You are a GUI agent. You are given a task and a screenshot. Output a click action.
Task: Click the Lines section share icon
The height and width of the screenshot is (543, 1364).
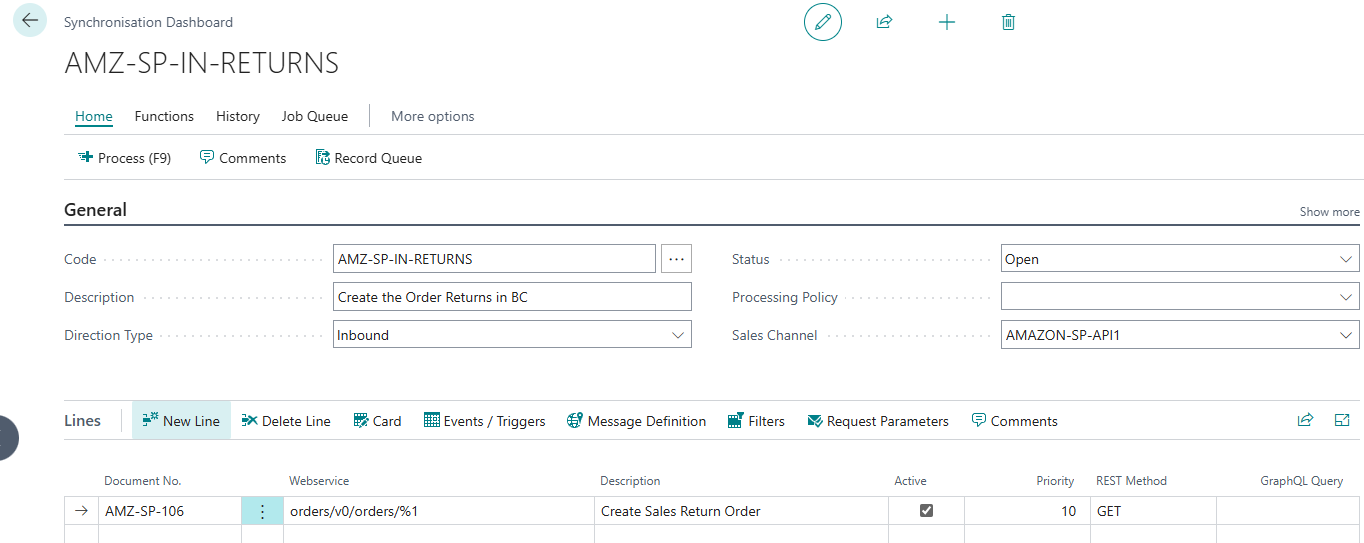tap(1305, 421)
